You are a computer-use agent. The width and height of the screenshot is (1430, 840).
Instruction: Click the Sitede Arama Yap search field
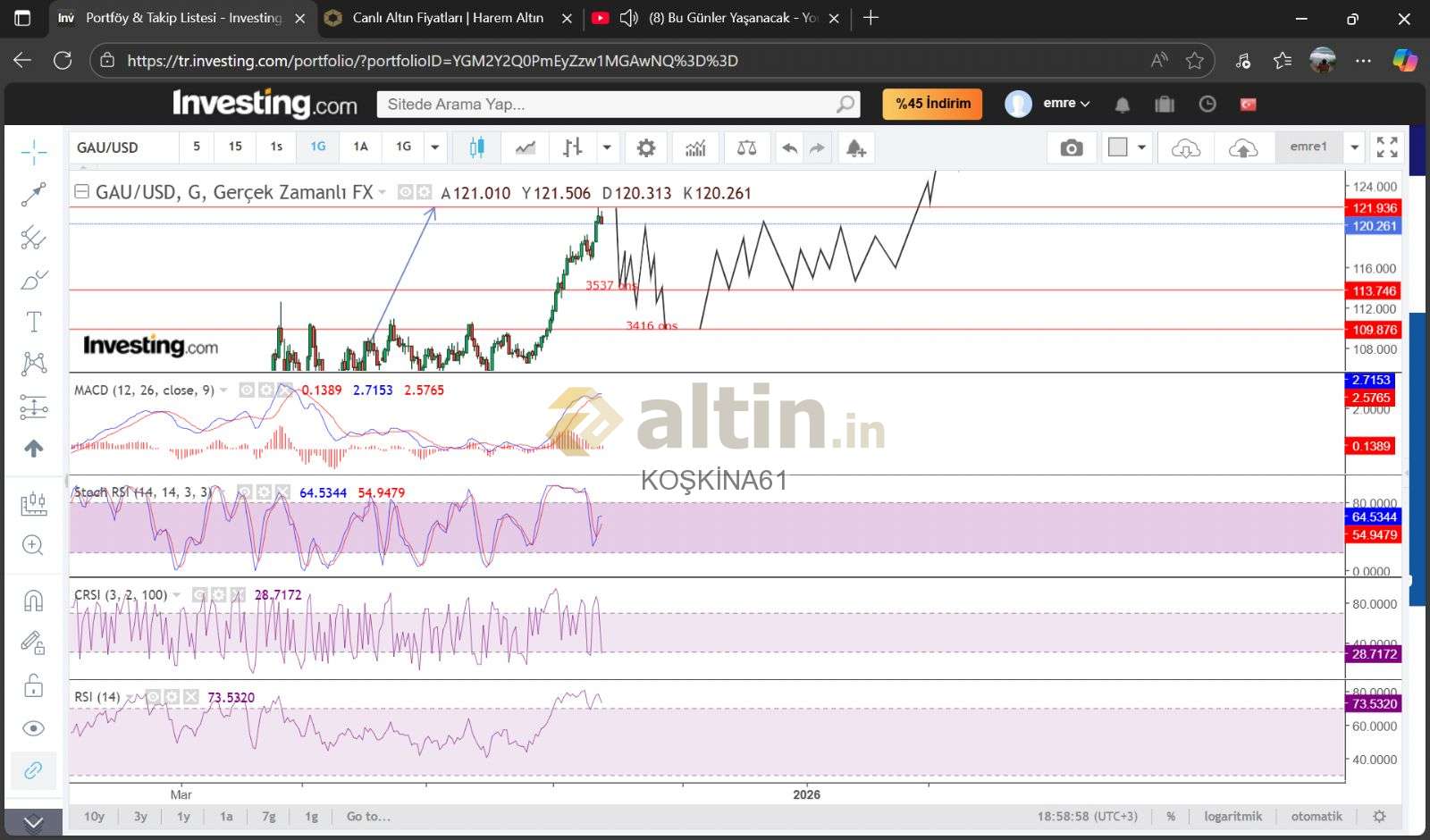(x=608, y=105)
